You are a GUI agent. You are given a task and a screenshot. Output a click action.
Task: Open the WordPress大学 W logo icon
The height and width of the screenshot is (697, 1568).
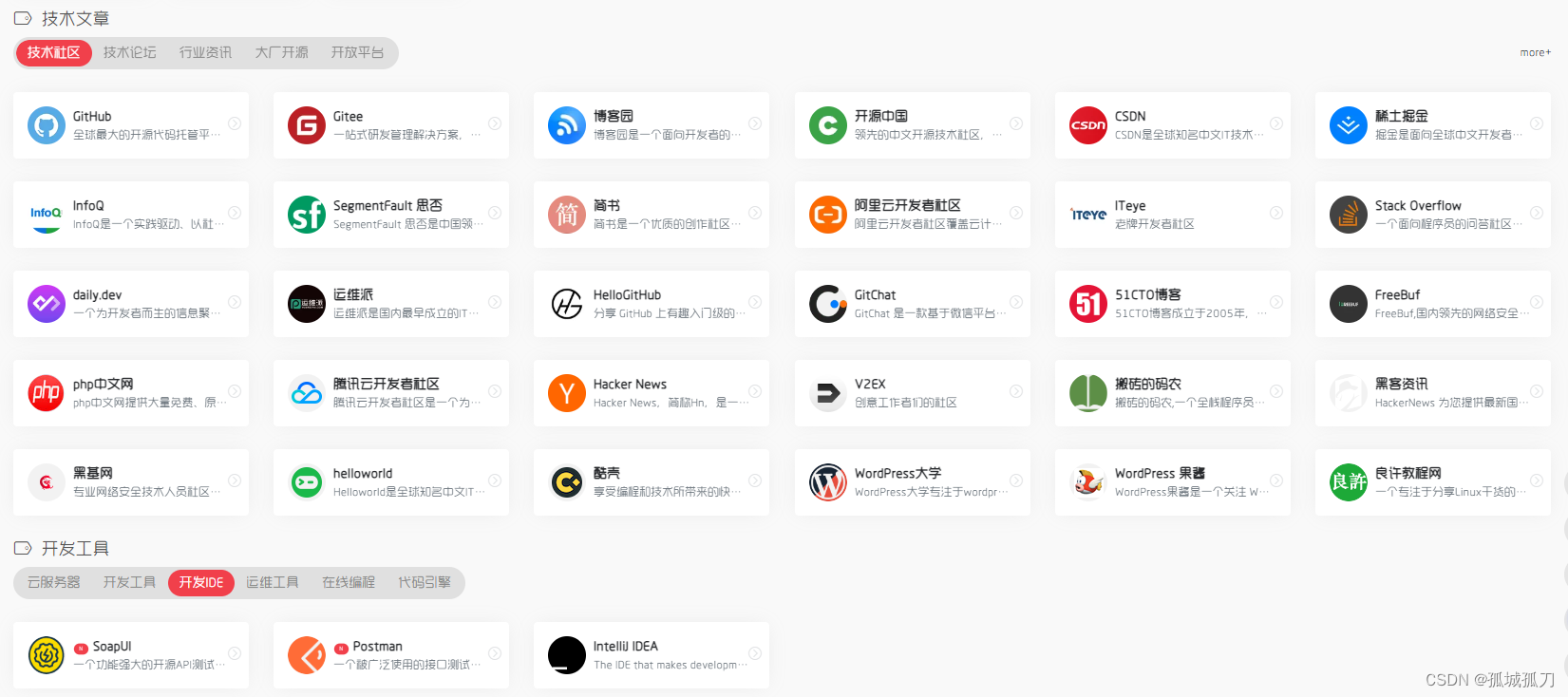point(827,482)
